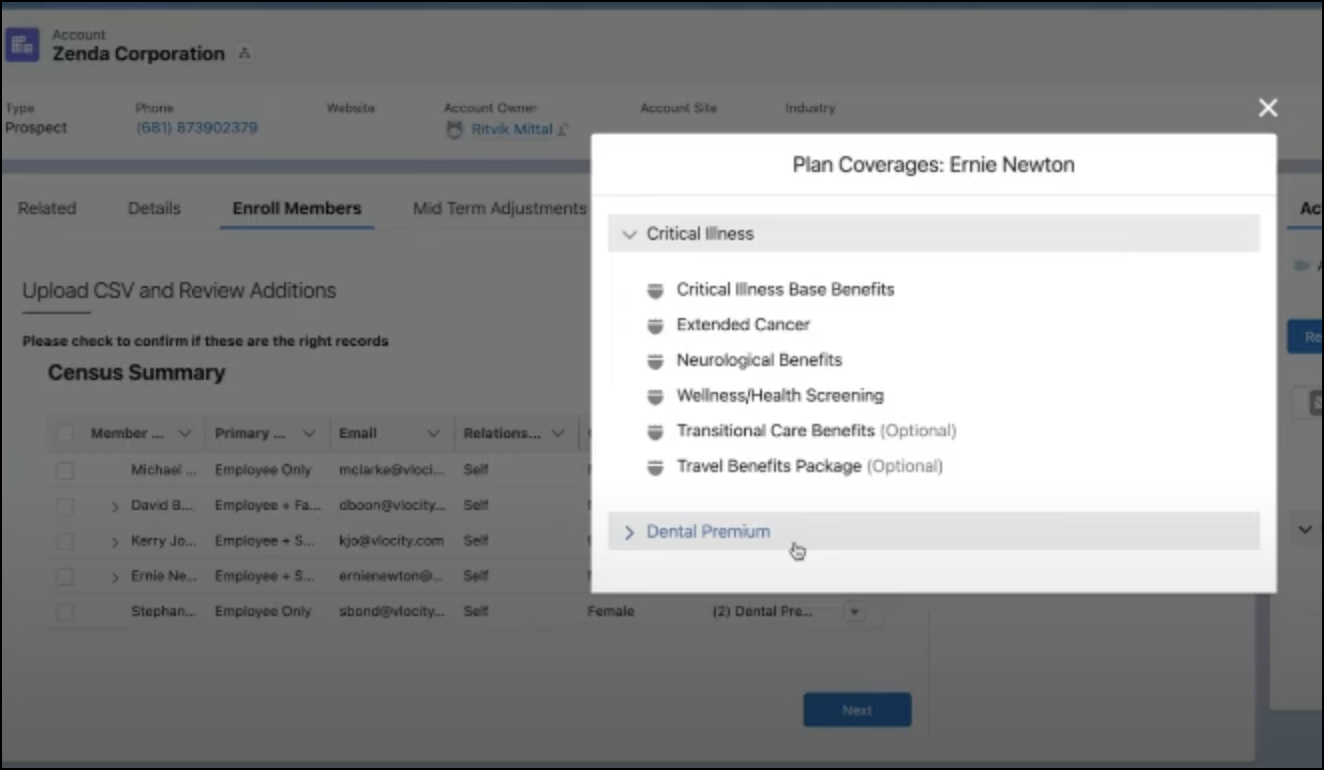The width and height of the screenshot is (1324, 770).
Task: Click the Zenda Corporation account icon
Action: click(22, 47)
